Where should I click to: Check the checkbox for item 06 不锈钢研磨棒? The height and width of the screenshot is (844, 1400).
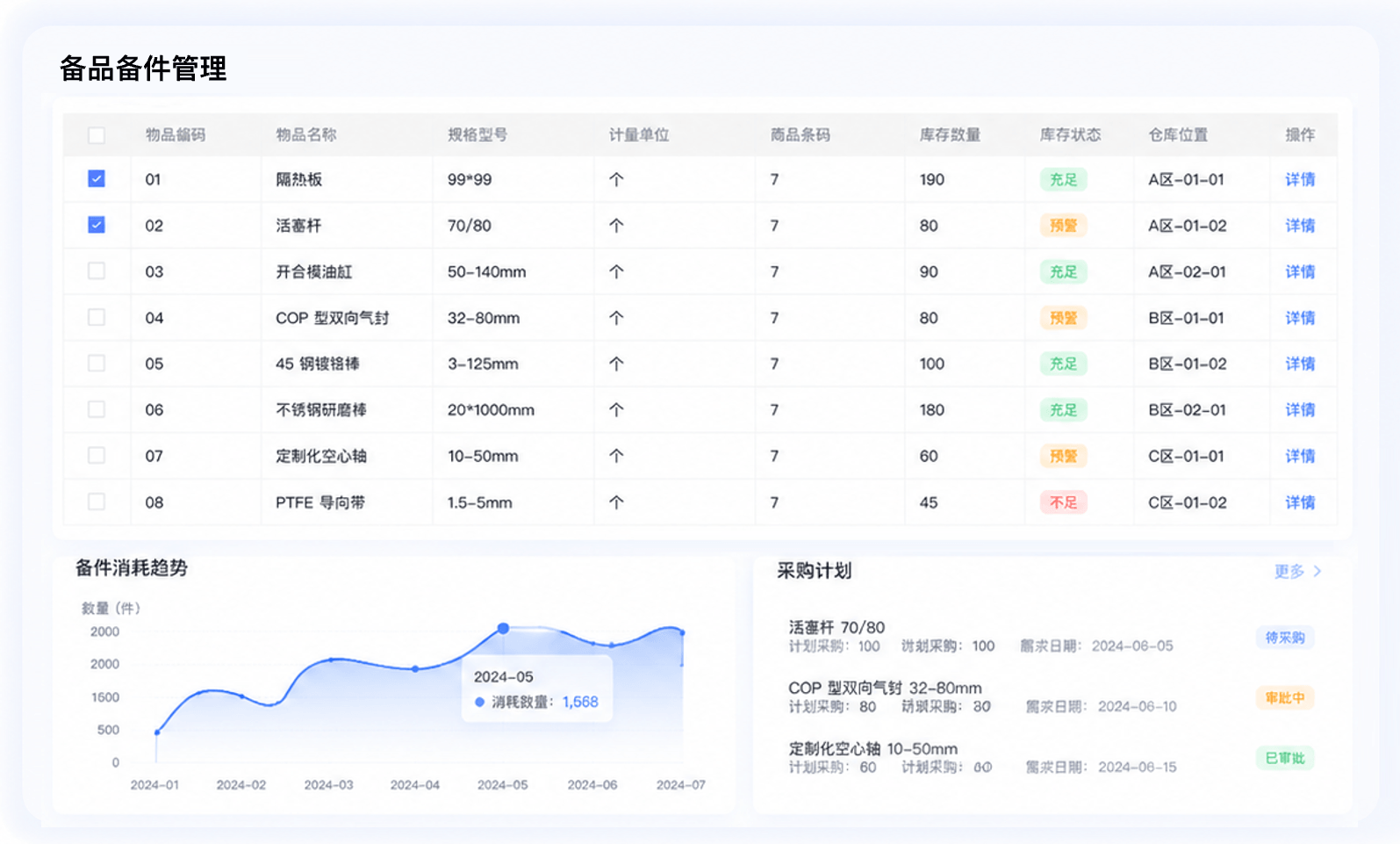click(97, 409)
